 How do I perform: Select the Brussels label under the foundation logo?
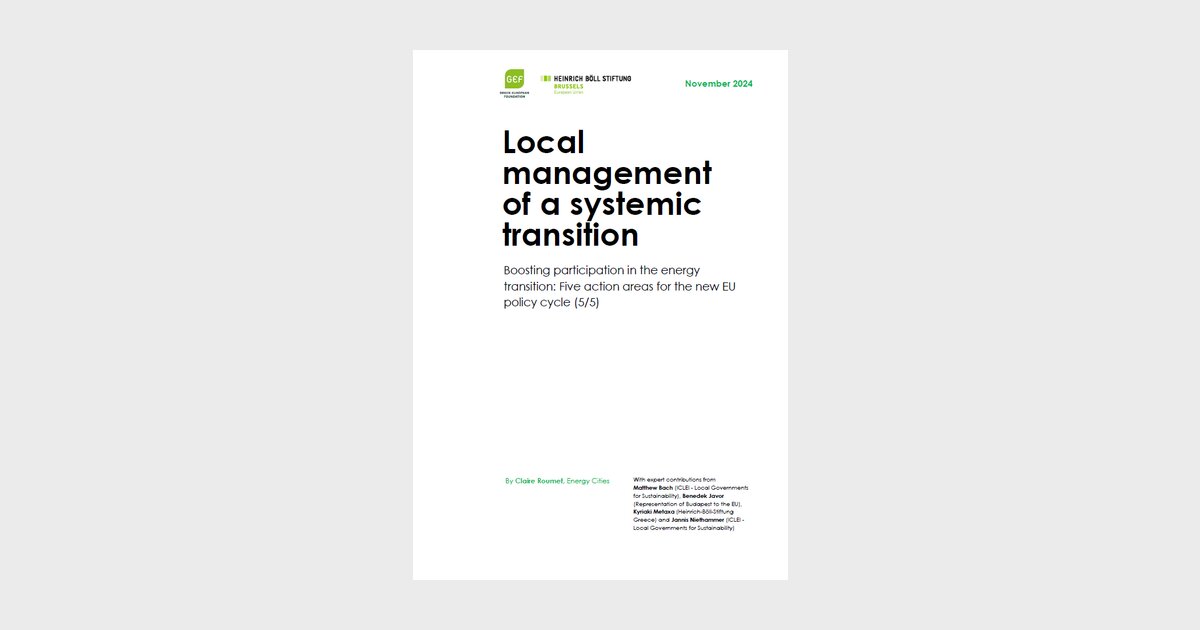(568, 86)
